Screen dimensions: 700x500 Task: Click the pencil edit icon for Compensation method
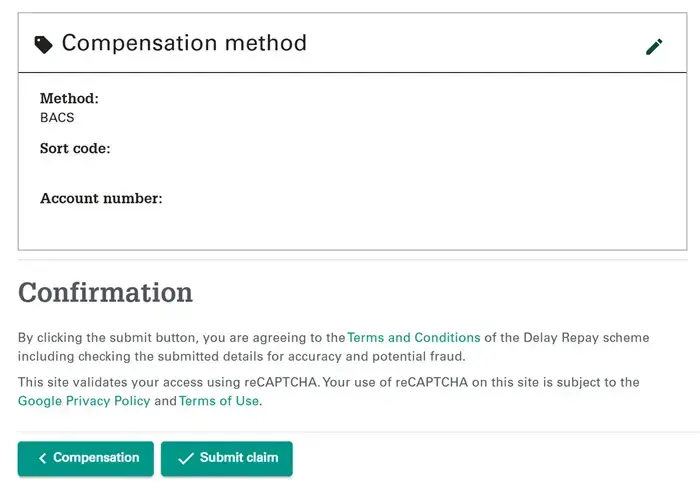(654, 46)
